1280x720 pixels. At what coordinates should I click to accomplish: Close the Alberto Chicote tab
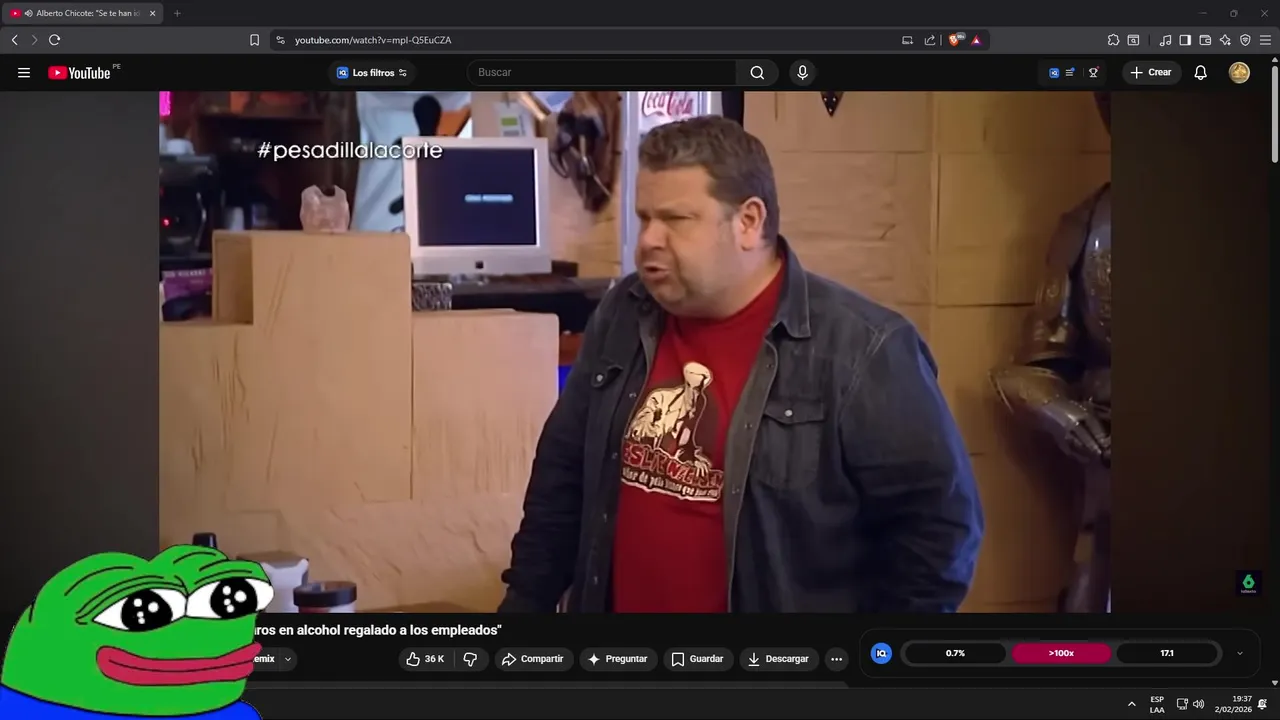pyautogui.click(x=153, y=13)
